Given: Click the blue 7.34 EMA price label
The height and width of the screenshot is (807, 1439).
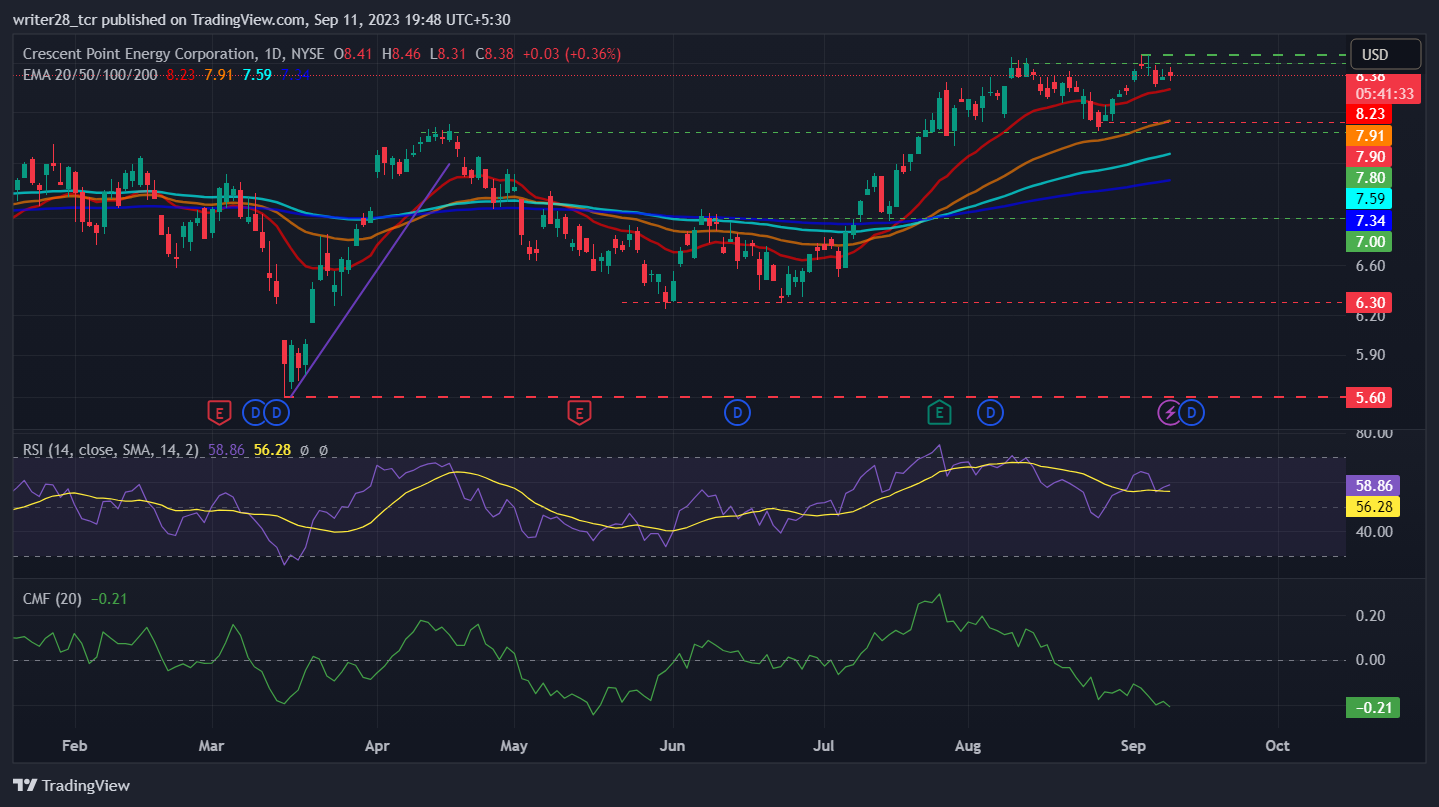Looking at the screenshot, I should [1369, 220].
